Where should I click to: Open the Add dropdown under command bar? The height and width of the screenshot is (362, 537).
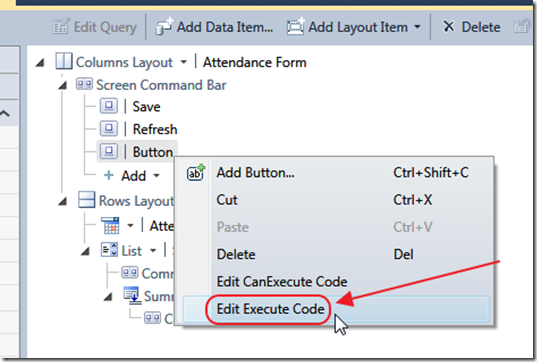(x=157, y=176)
